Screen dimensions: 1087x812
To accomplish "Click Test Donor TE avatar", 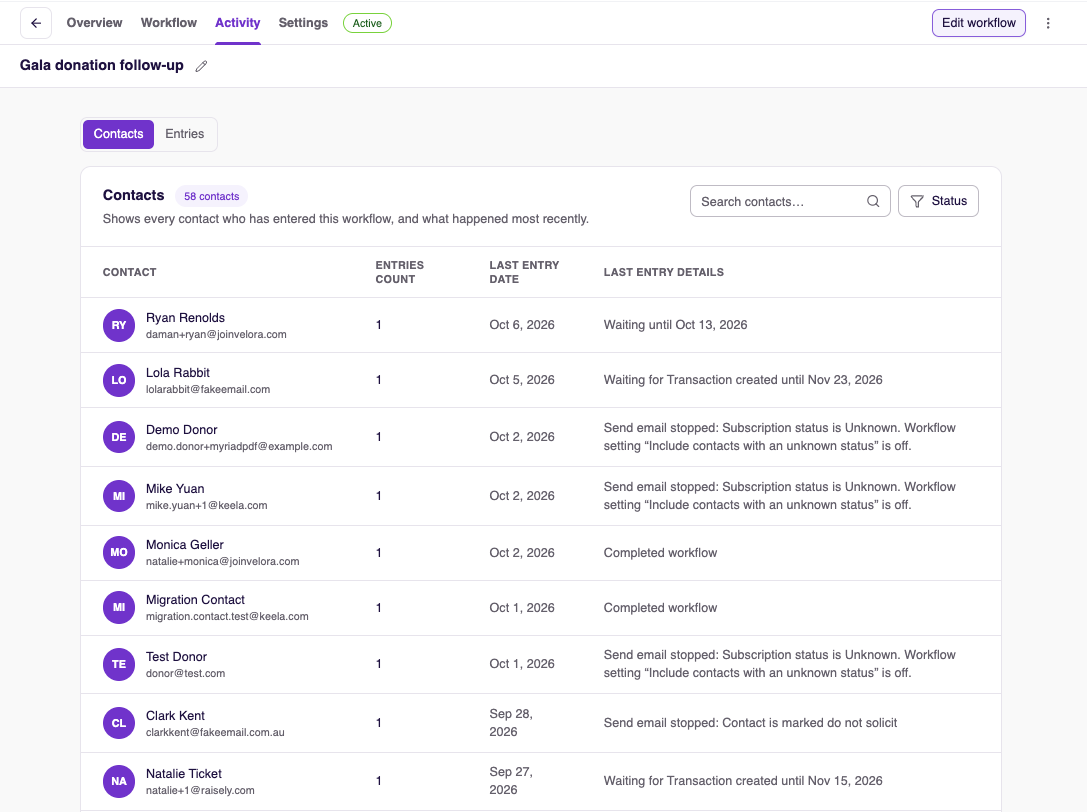I will 119,664.
